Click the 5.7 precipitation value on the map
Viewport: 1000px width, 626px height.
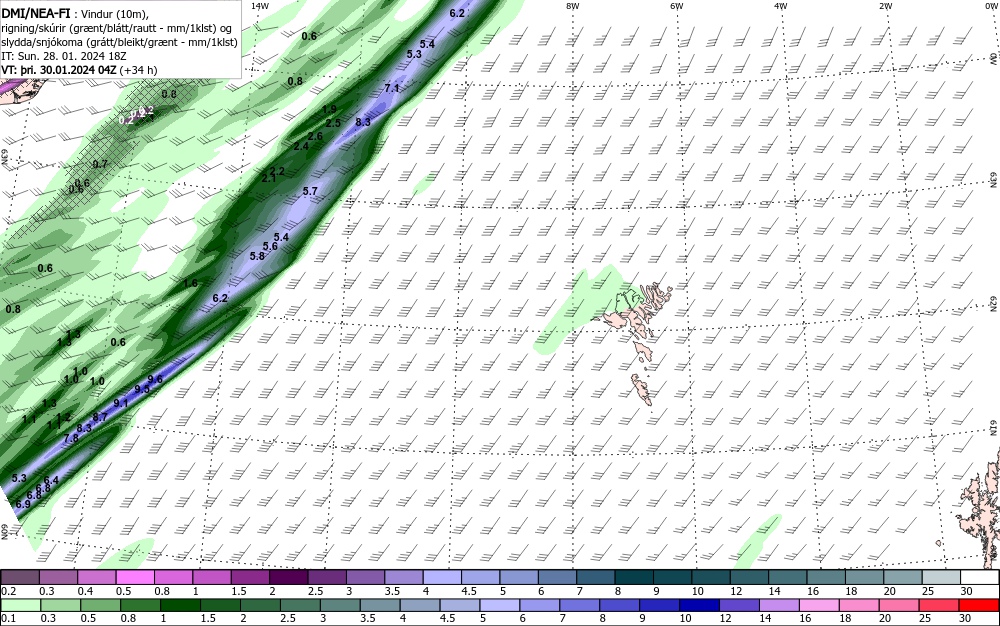[310, 191]
